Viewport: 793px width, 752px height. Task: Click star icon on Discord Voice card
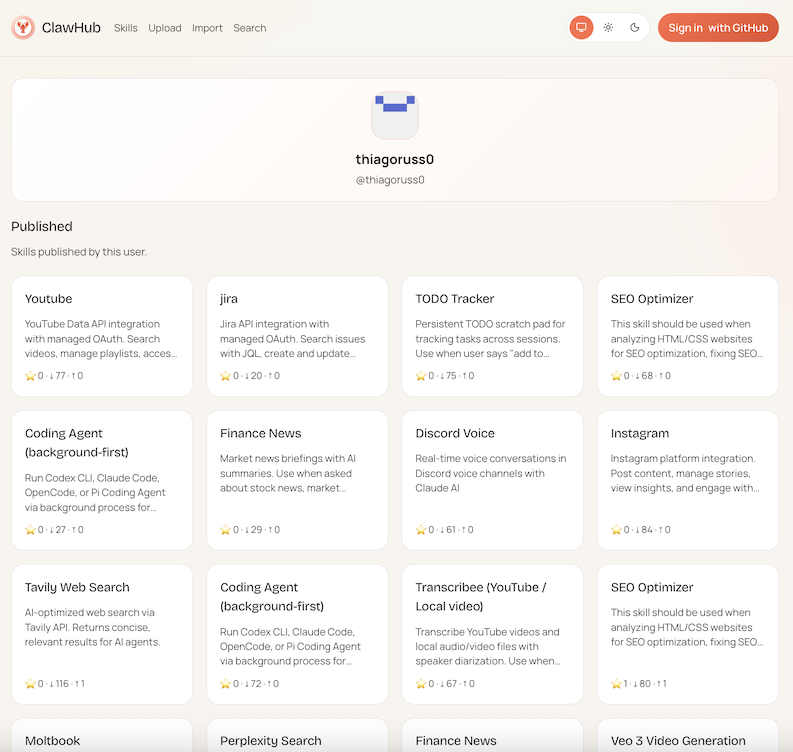[x=421, y=529]
